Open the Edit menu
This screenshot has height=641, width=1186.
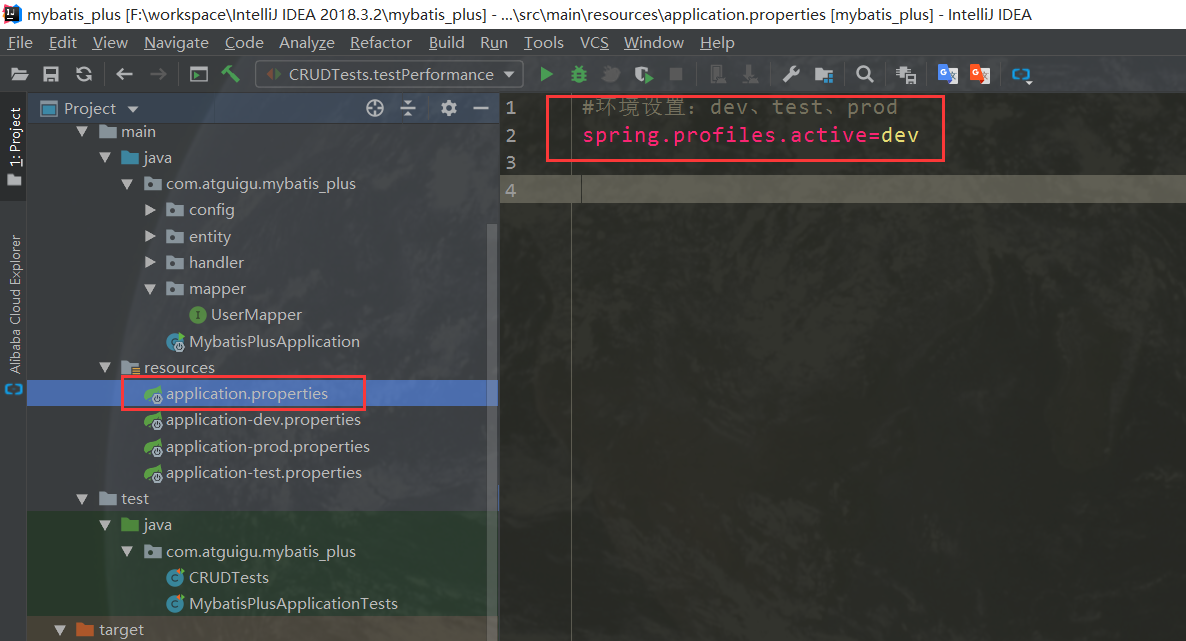[63, 43]
